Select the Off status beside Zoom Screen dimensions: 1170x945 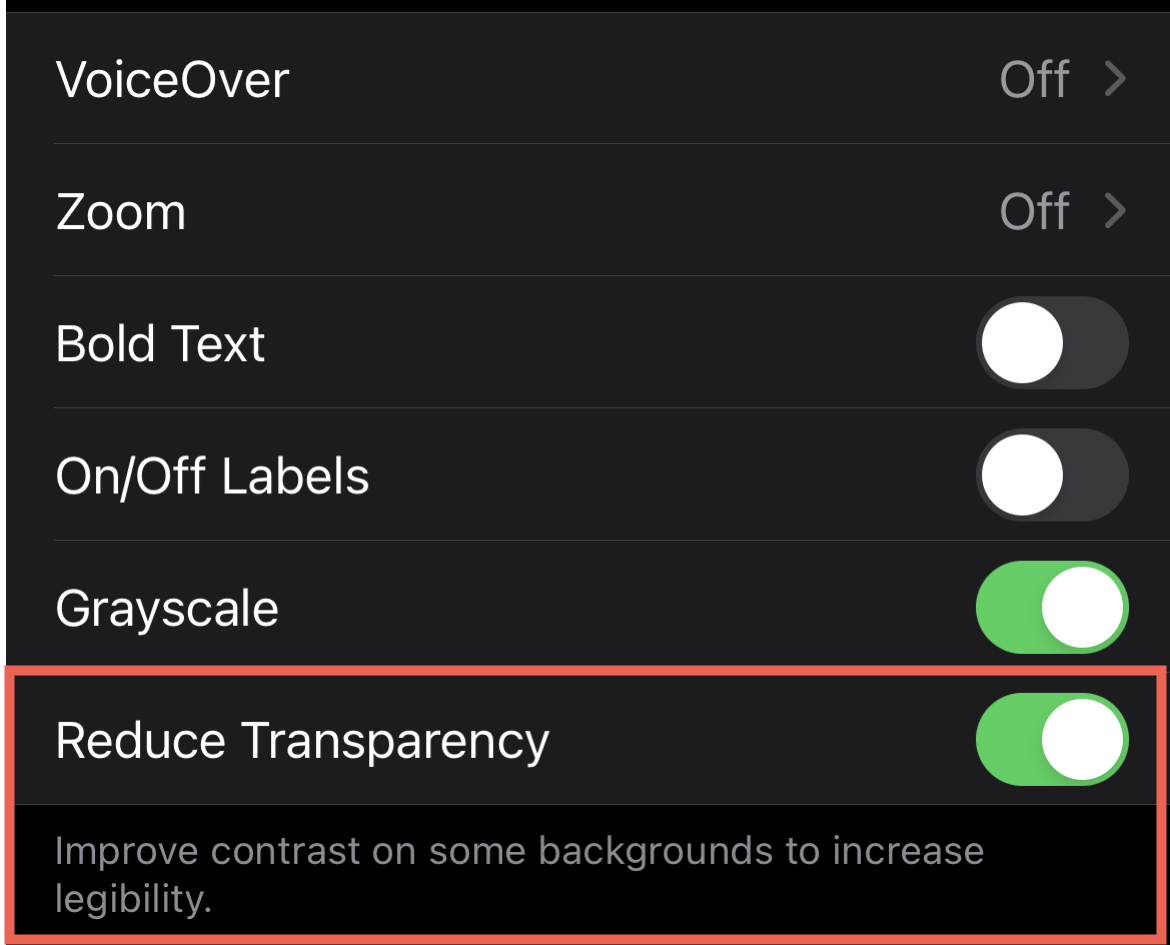click(x=1035, y=212)
